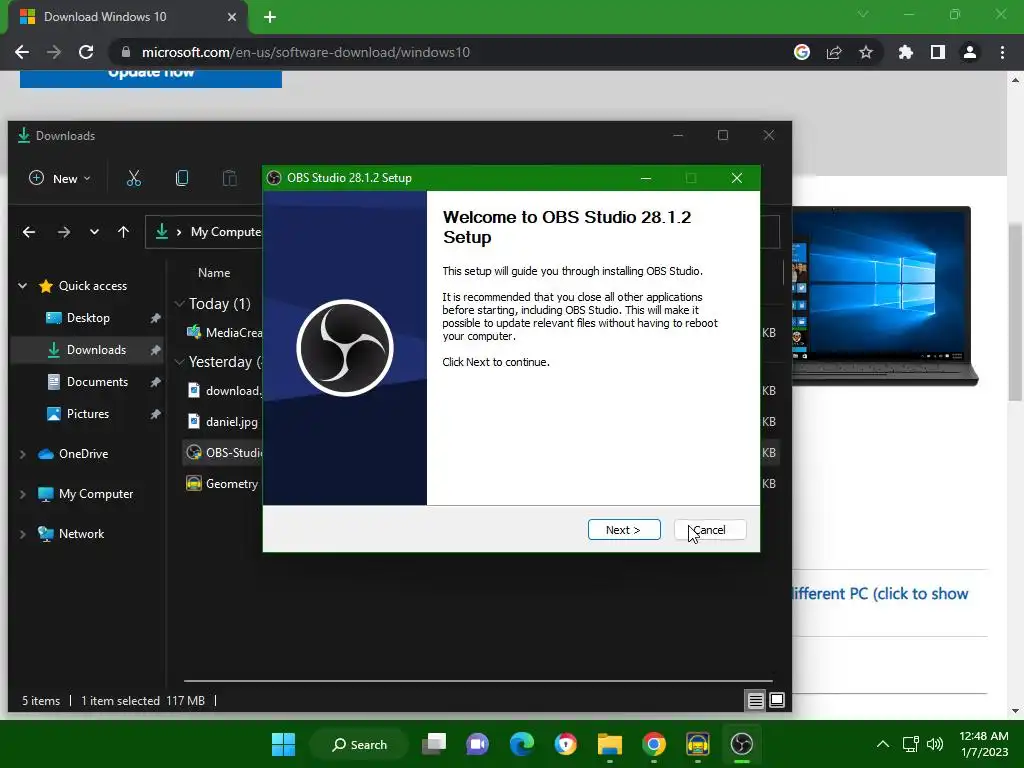Select Network in the navigation pane

point(81,534)
